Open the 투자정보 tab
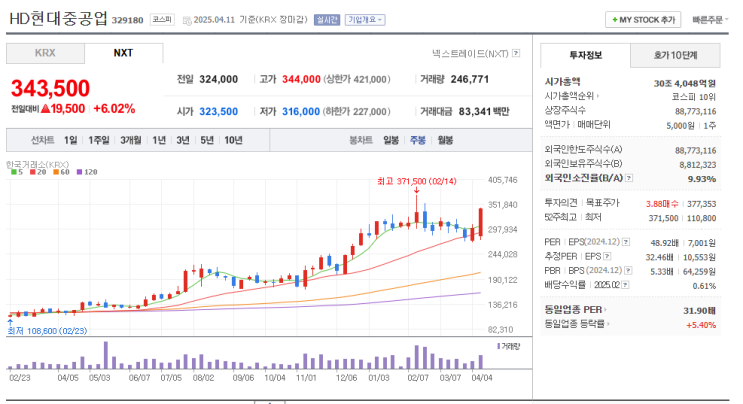The height and width of the screenshot is (404, 743). click(x=586, y=55)
